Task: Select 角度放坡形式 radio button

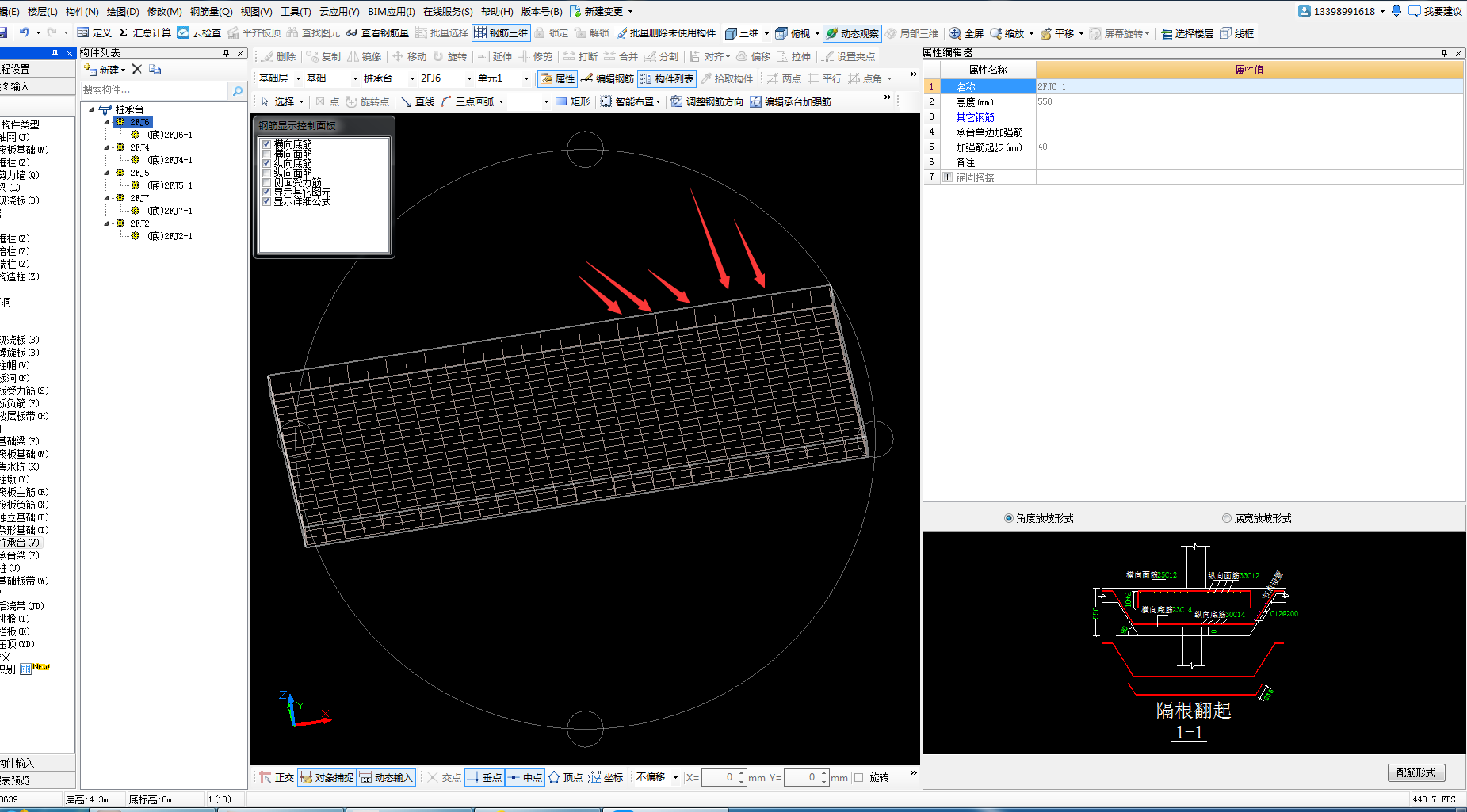Action: click(1009, 518)
